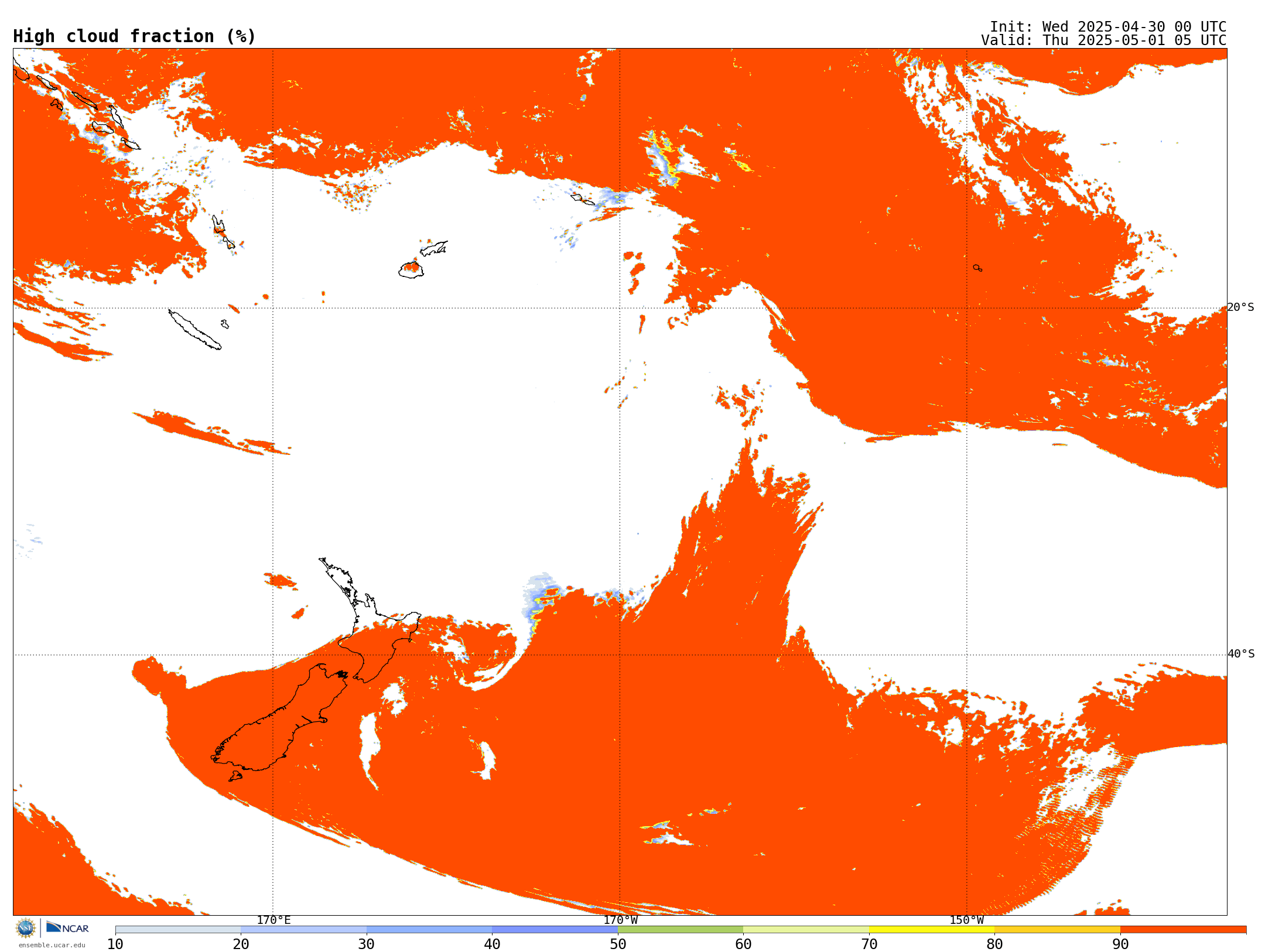Click the 20-30 light blue colorbar segment
This screenshot has height=952, width=1265.
pos(303,930)
